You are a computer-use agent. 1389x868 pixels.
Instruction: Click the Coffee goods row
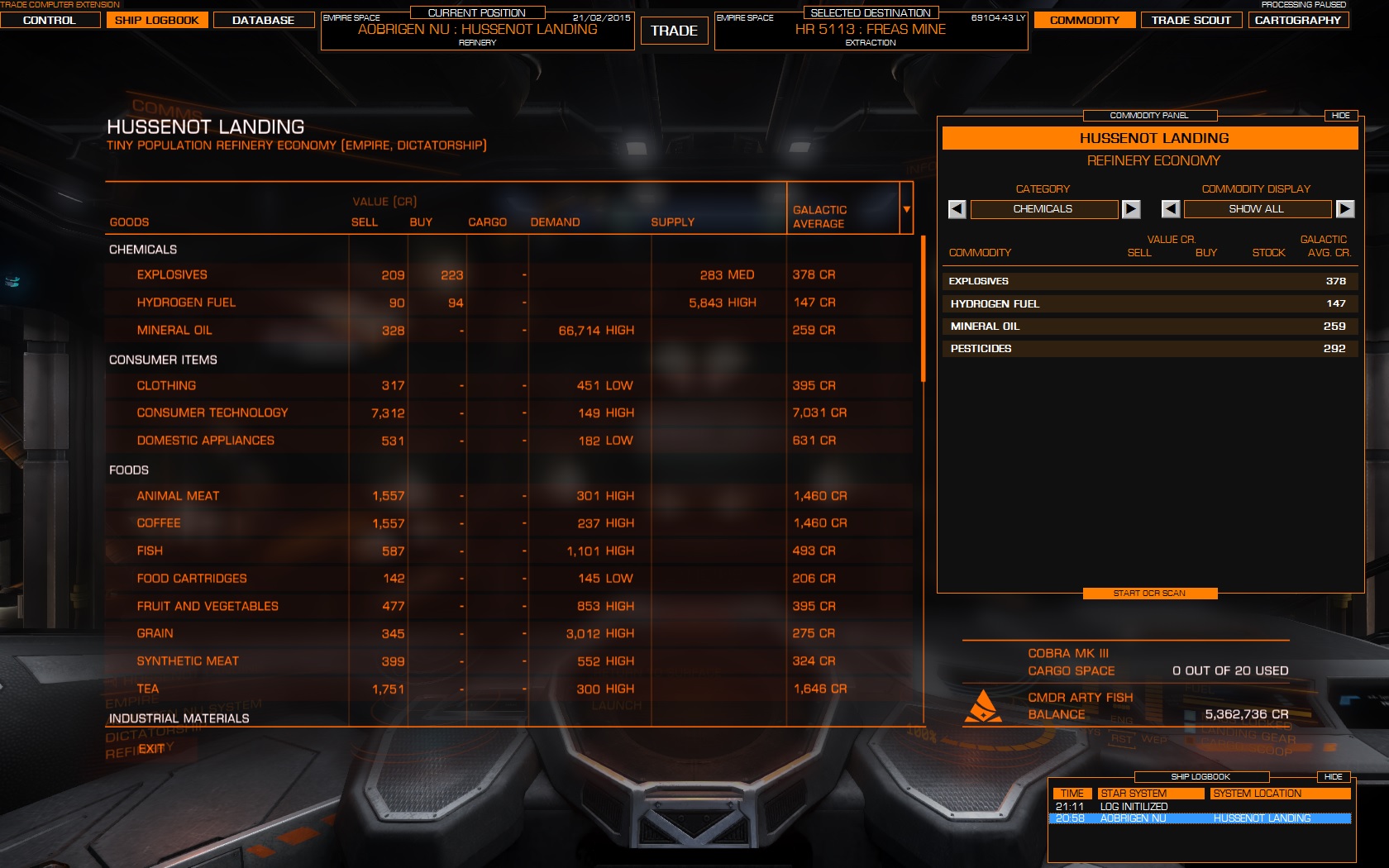(x=508, y=523)
